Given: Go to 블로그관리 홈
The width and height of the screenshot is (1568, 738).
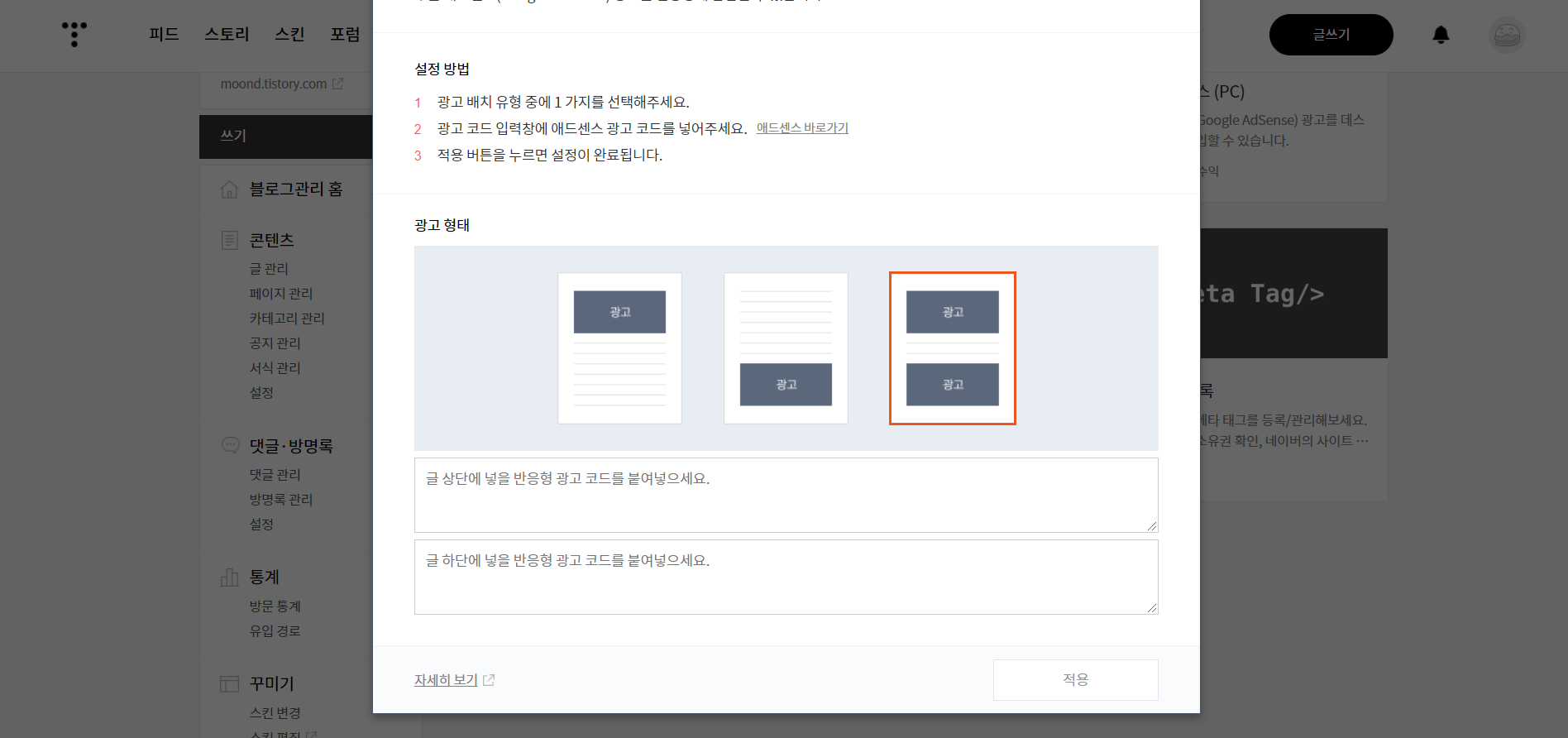Looking at the screenshot, I should coord(296,189).
